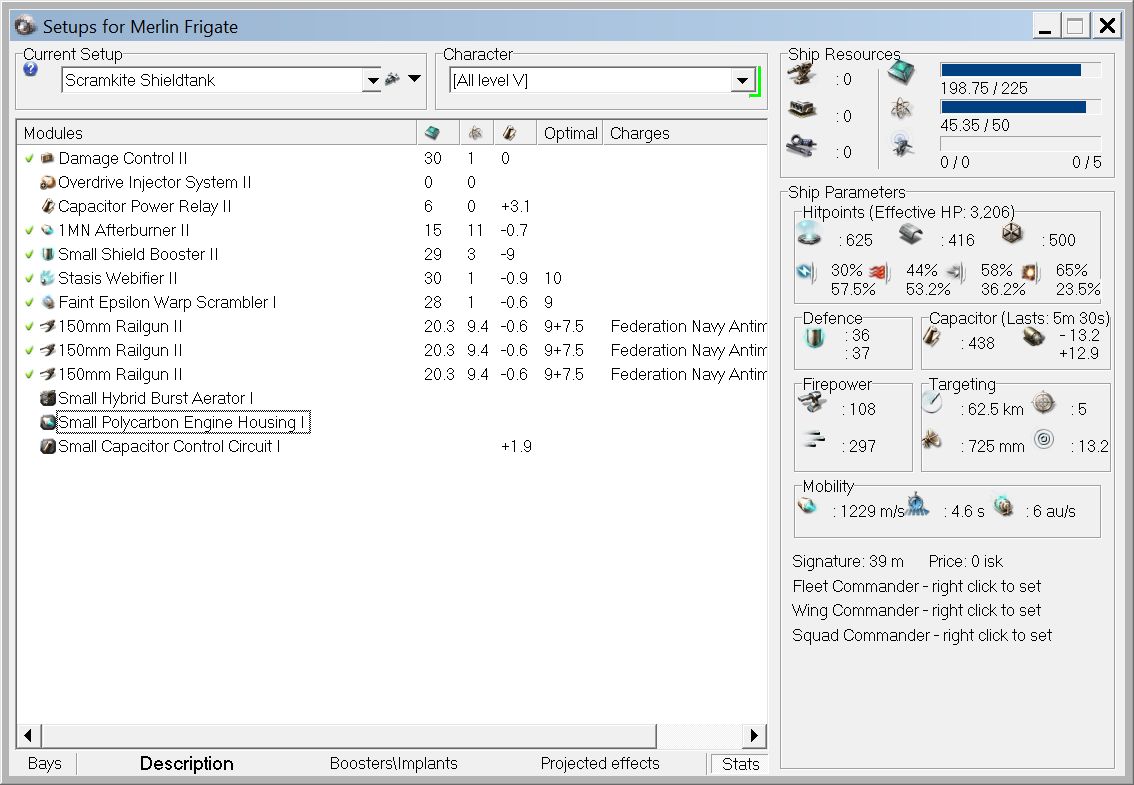Toggle the third 150mm Railgun II checkmark
This screenshot has width=1134, height=785.
[29, 374]
